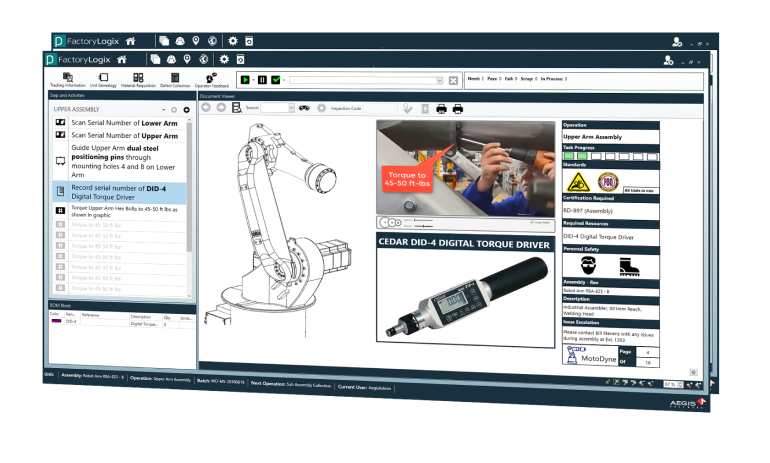This screenshot has width=770, height=463.
Task: Start the operation with green play button
Action: 245,80
